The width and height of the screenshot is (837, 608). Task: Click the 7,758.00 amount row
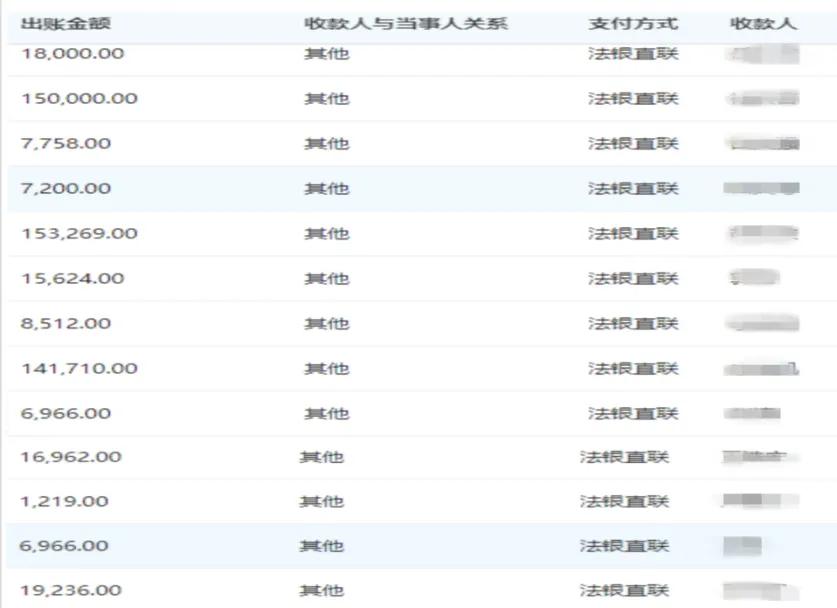(66, 143)
